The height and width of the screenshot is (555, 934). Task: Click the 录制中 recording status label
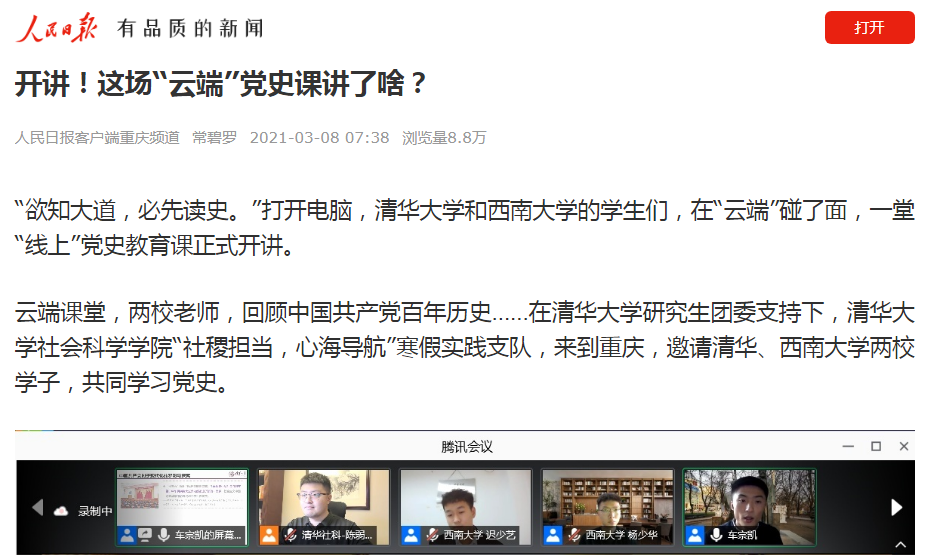click(x=95, y=511)
